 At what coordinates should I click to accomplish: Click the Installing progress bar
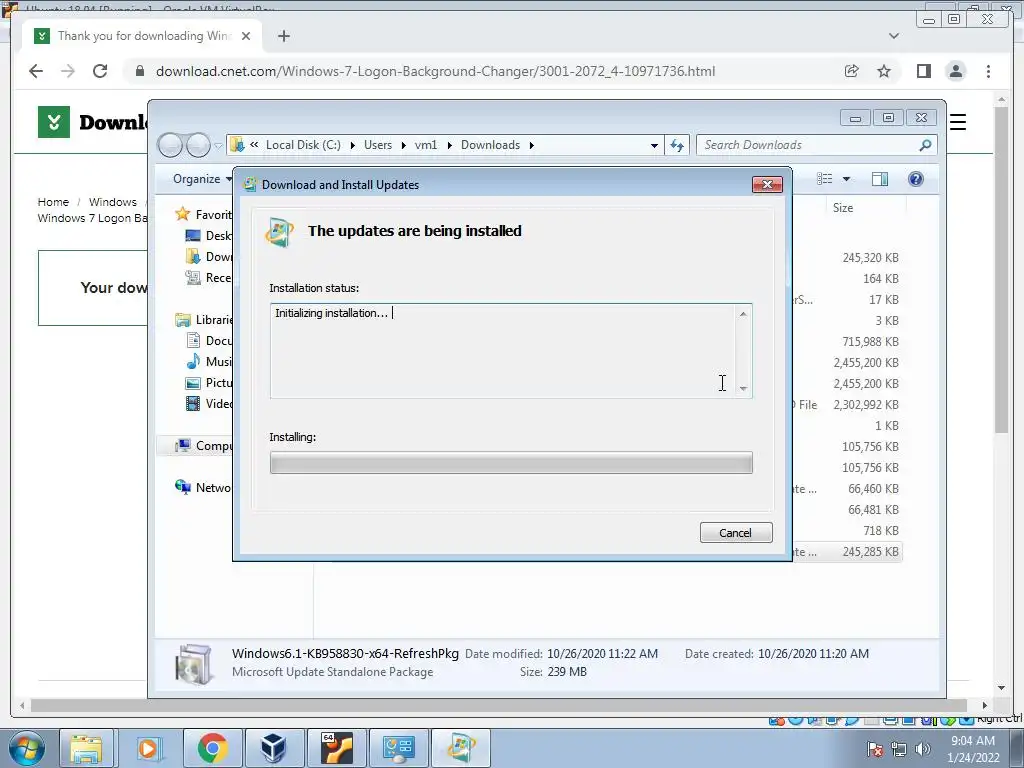click(x=511, y=463)
